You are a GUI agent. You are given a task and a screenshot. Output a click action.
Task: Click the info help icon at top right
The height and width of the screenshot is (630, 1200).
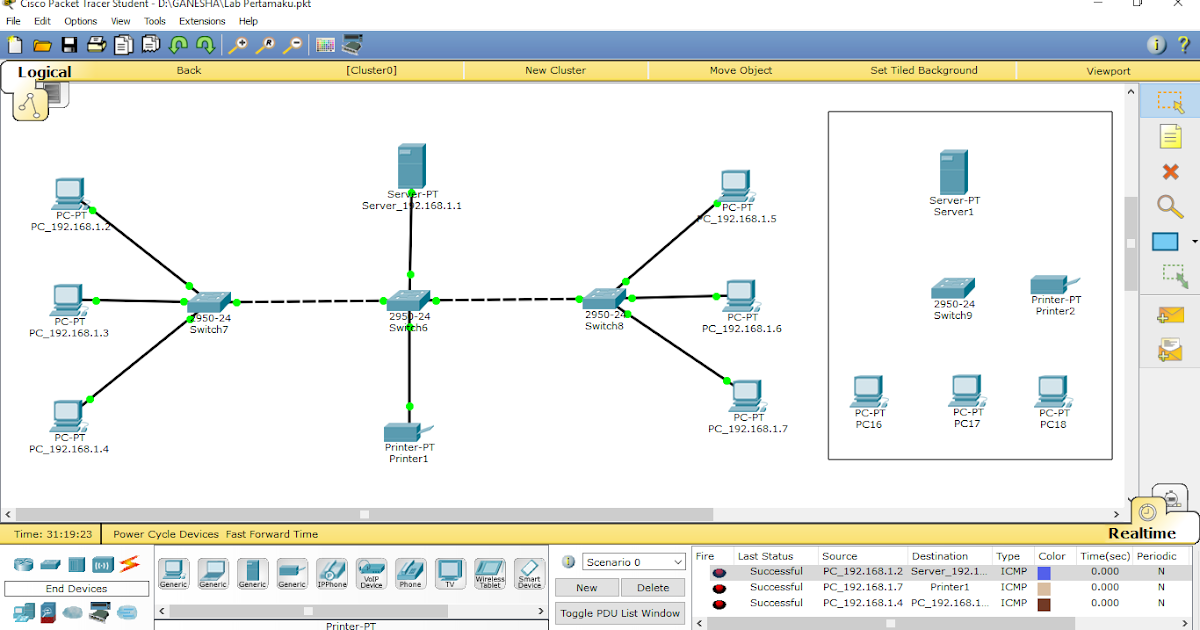(1156, 44)
